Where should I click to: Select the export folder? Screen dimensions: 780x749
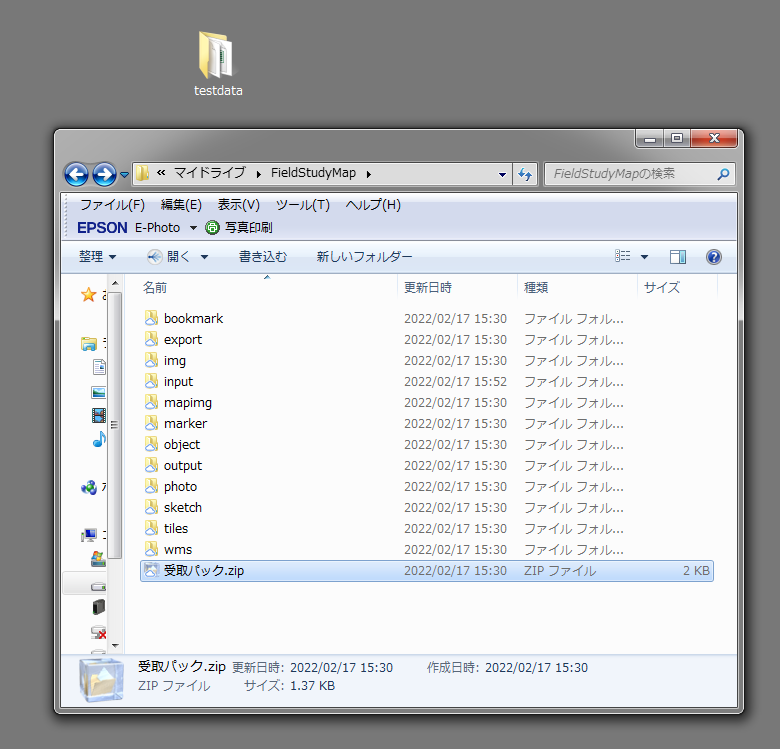pyautogui.click(x=427, y=339)
